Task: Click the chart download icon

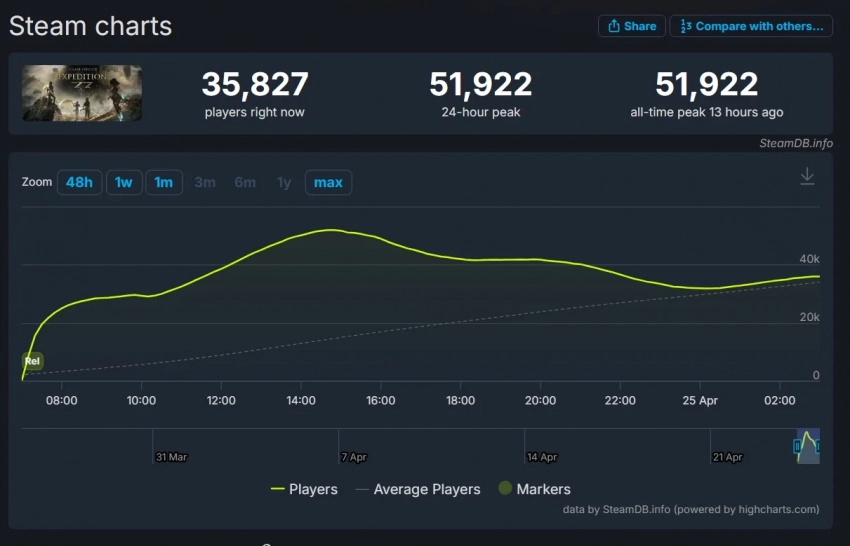Action: (x=807, y=177)
